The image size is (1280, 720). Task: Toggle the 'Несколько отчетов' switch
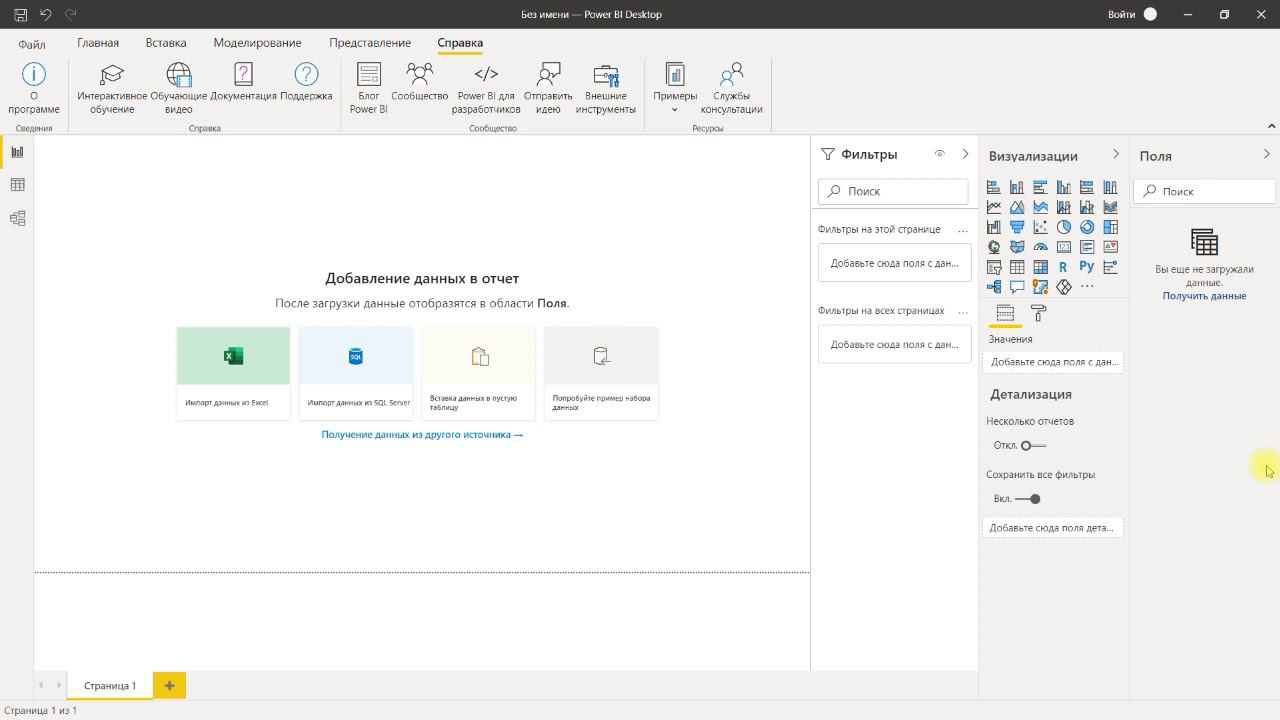(x=1033, y=446)
